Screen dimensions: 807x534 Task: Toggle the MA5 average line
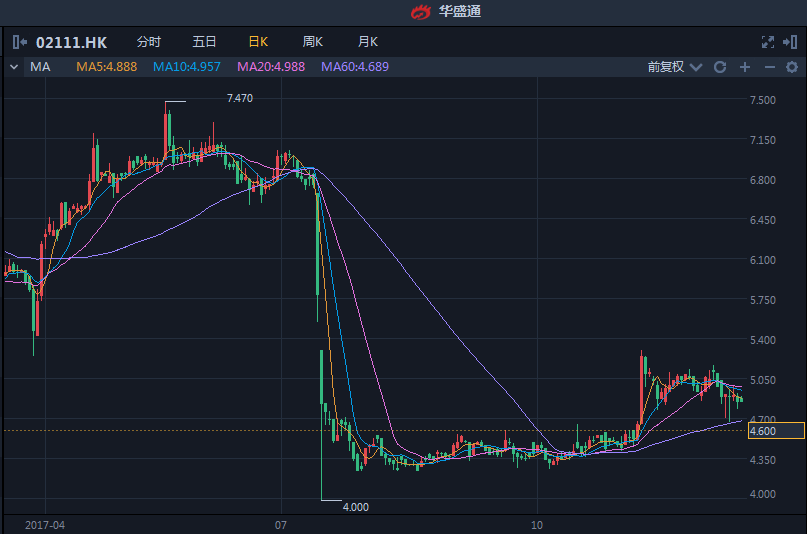(x=107, y=67)
